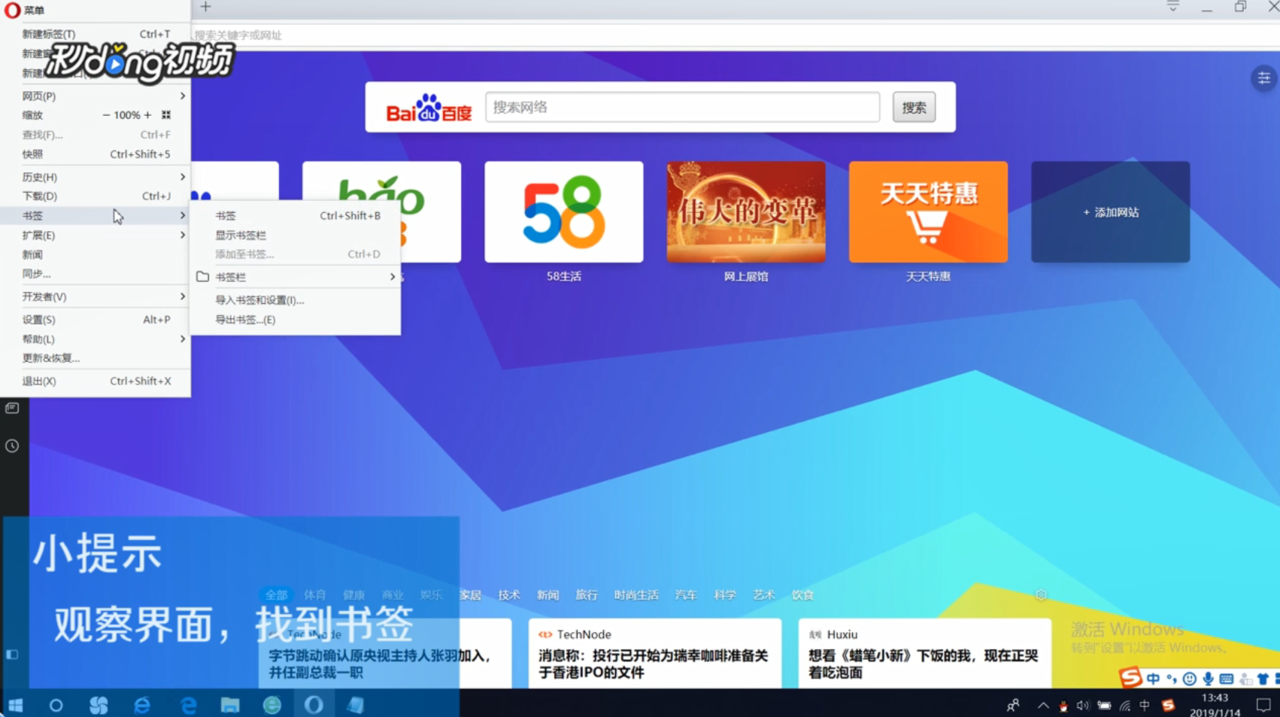Open news feed settings gear icon
Image resolution: width=1280 pixels, height=717 pixels.
coord(1041,595)
